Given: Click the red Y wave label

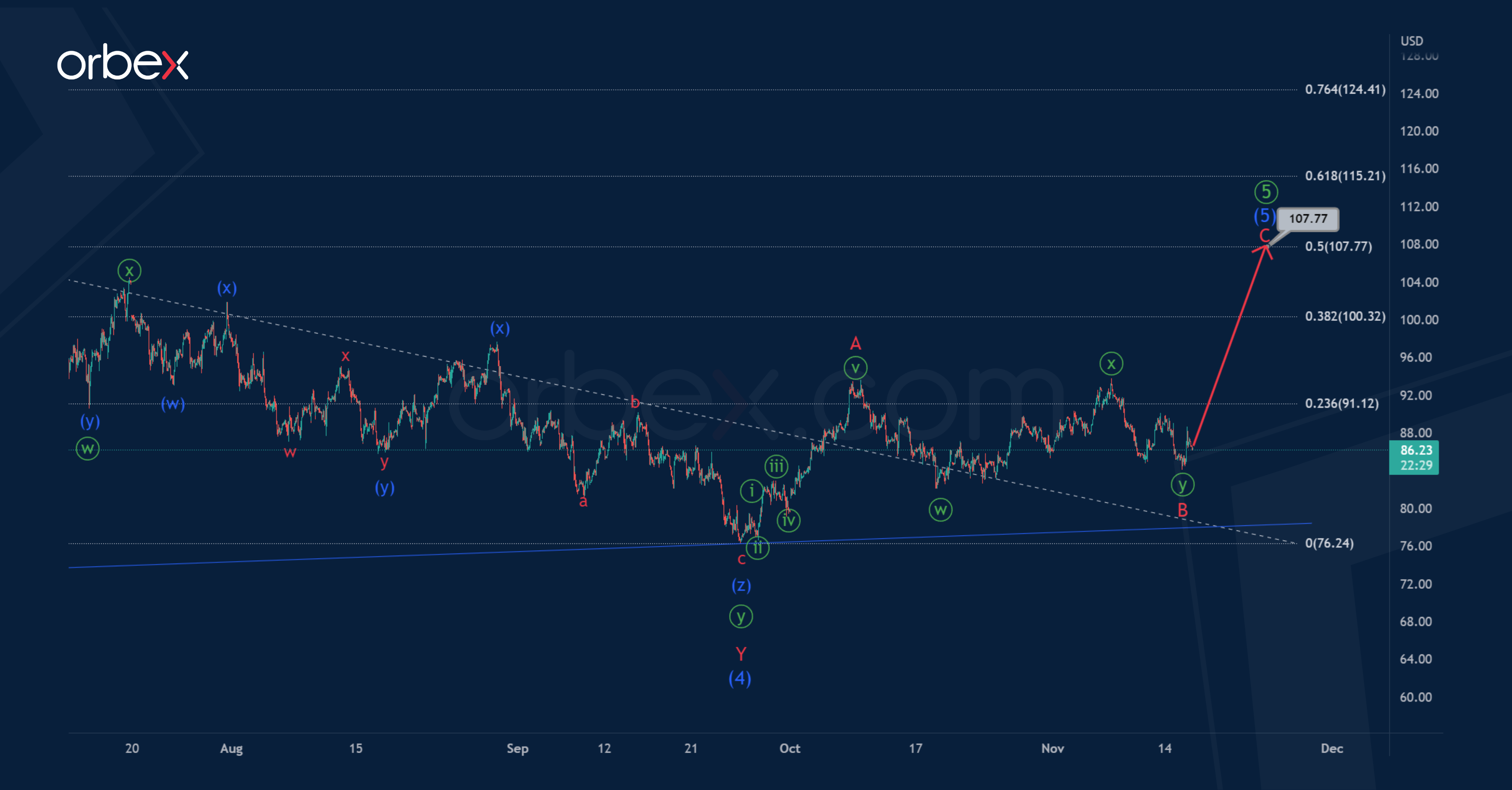Looking at the screenshot, I should (741, 653).
